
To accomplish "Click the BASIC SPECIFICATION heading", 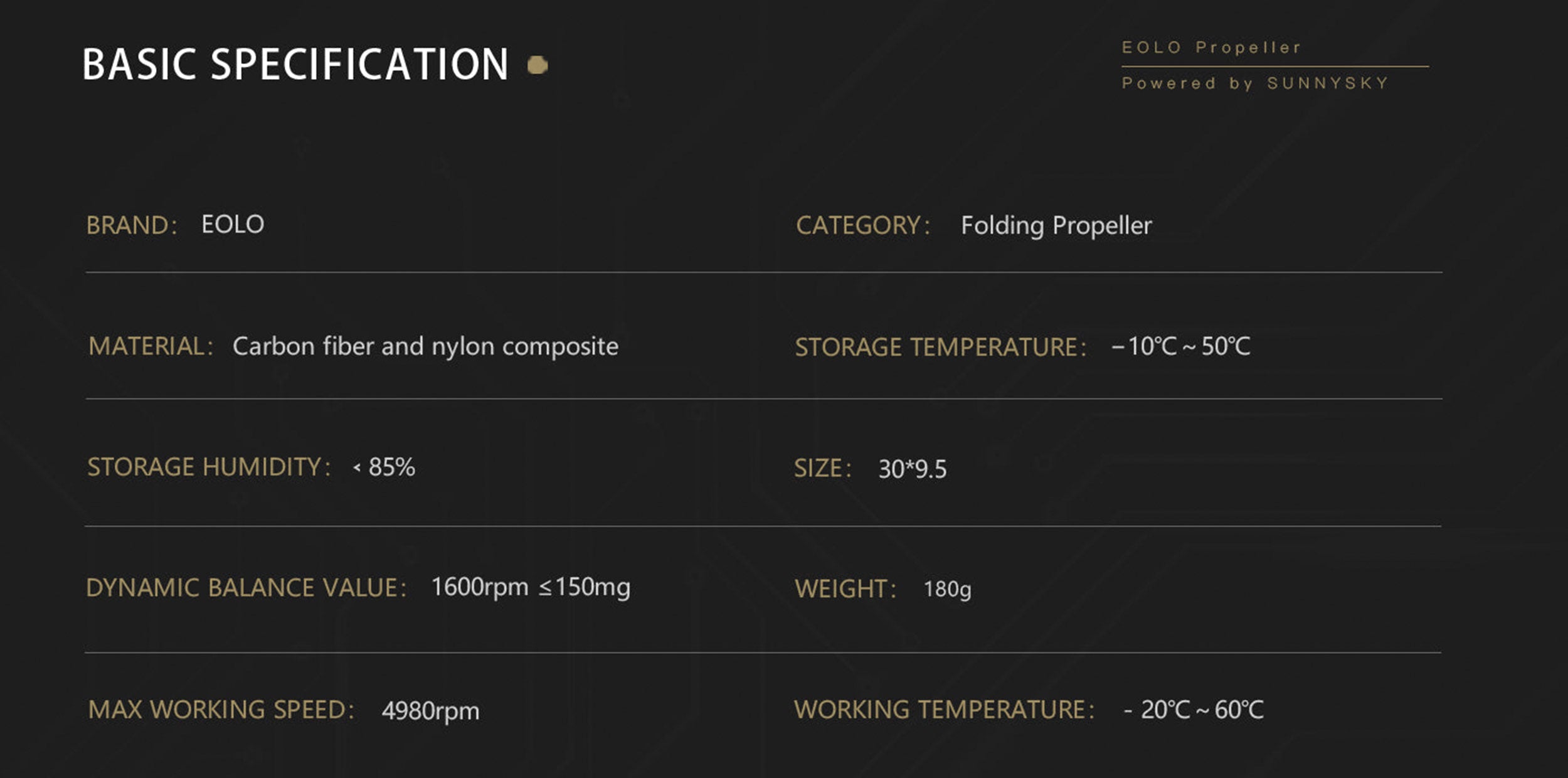I will pos(295,65).
